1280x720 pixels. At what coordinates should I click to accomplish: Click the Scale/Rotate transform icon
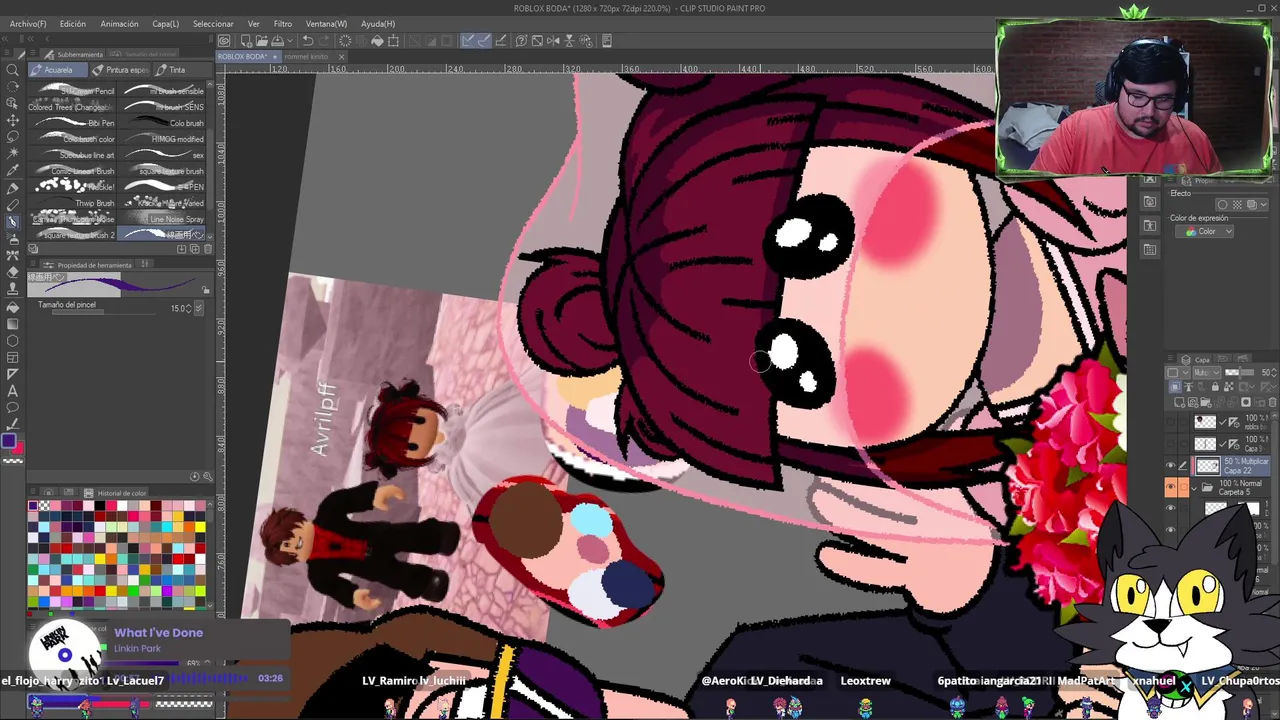point(393,41)
